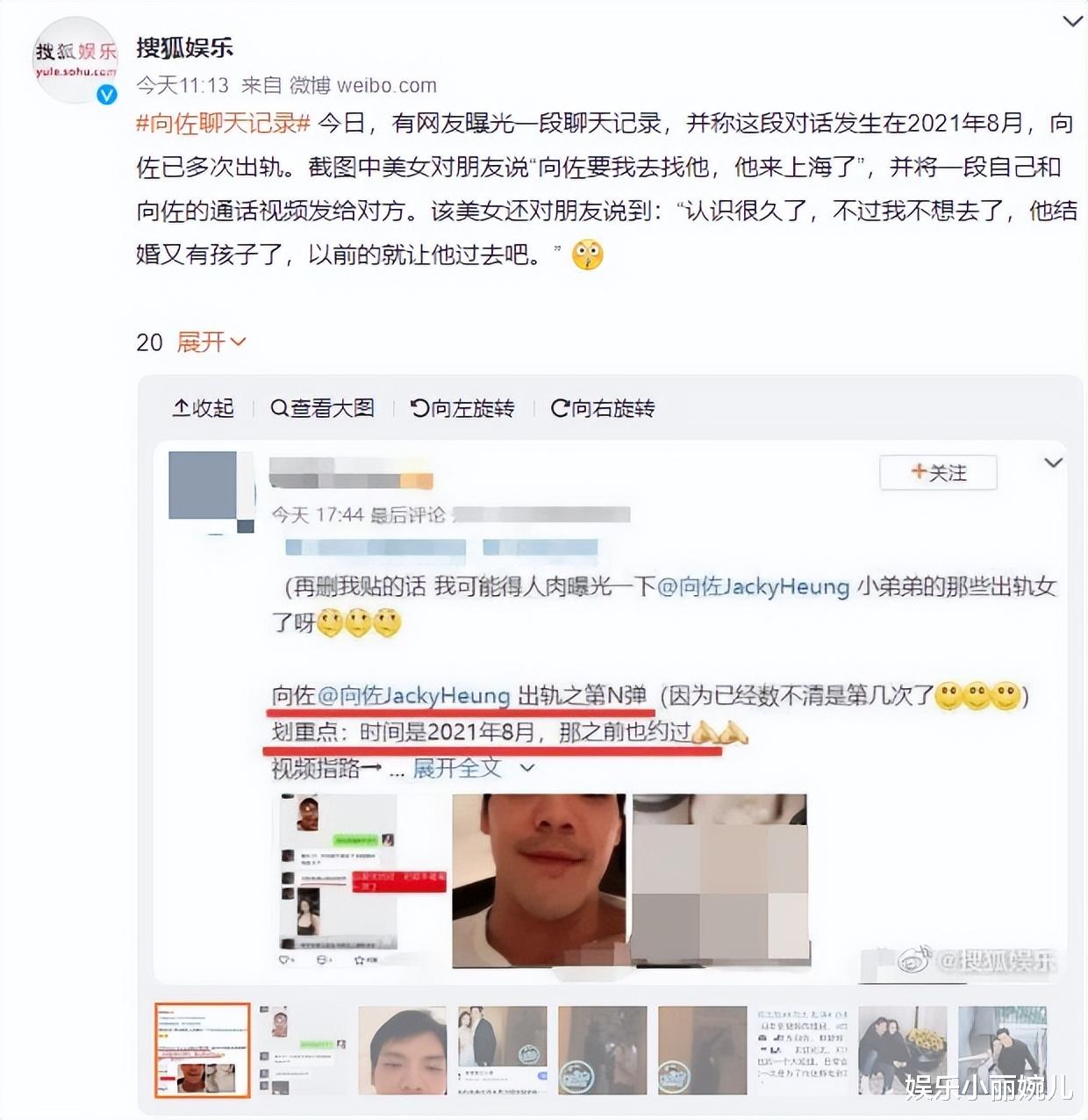
Task: Rotate image with 向左旋转
Action: point(462,408)
